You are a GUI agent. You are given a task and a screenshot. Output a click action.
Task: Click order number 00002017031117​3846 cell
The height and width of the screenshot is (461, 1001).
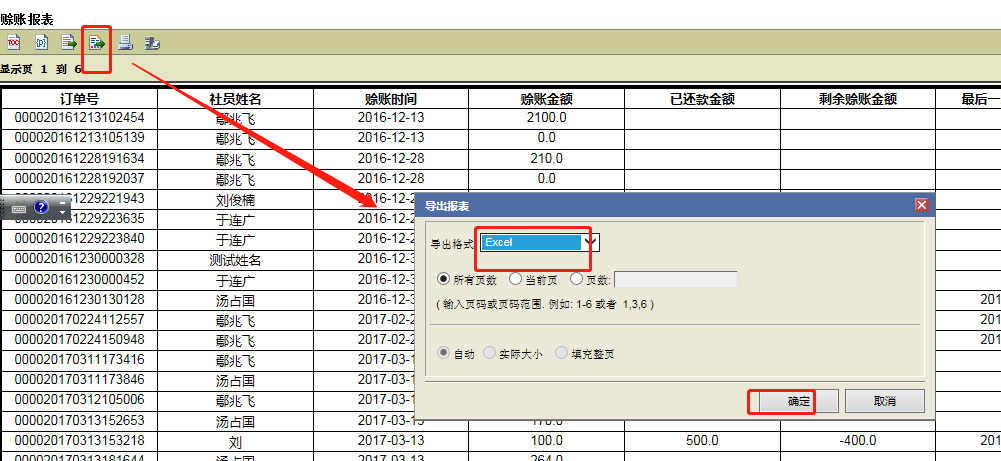[79, 380]
